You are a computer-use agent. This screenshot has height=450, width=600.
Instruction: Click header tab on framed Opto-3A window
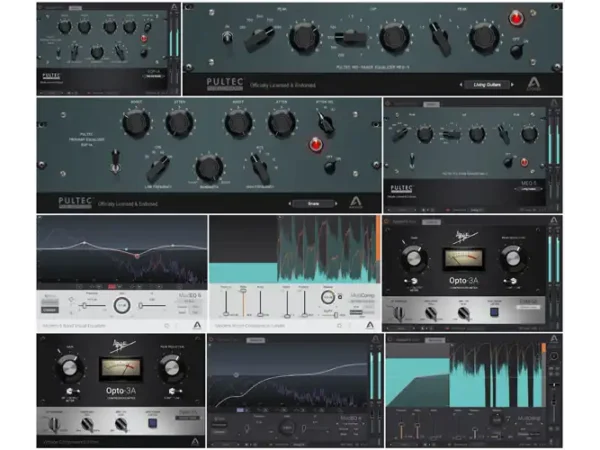(432, 222)
